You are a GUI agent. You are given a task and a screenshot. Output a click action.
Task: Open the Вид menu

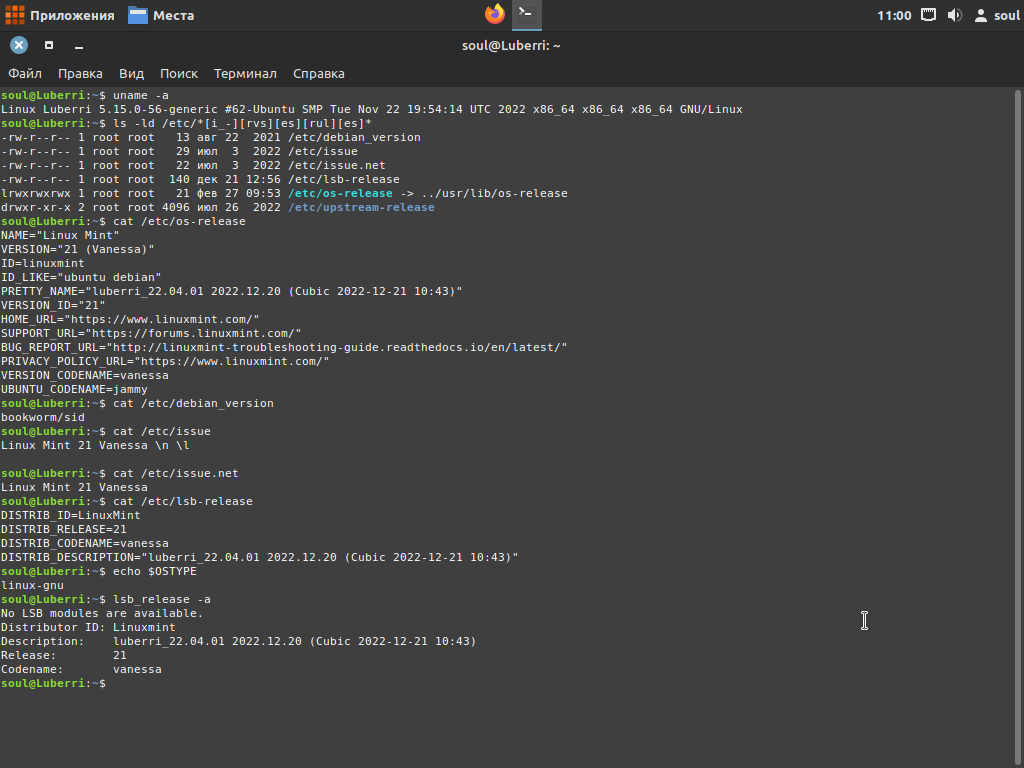[x=131, y=74]
